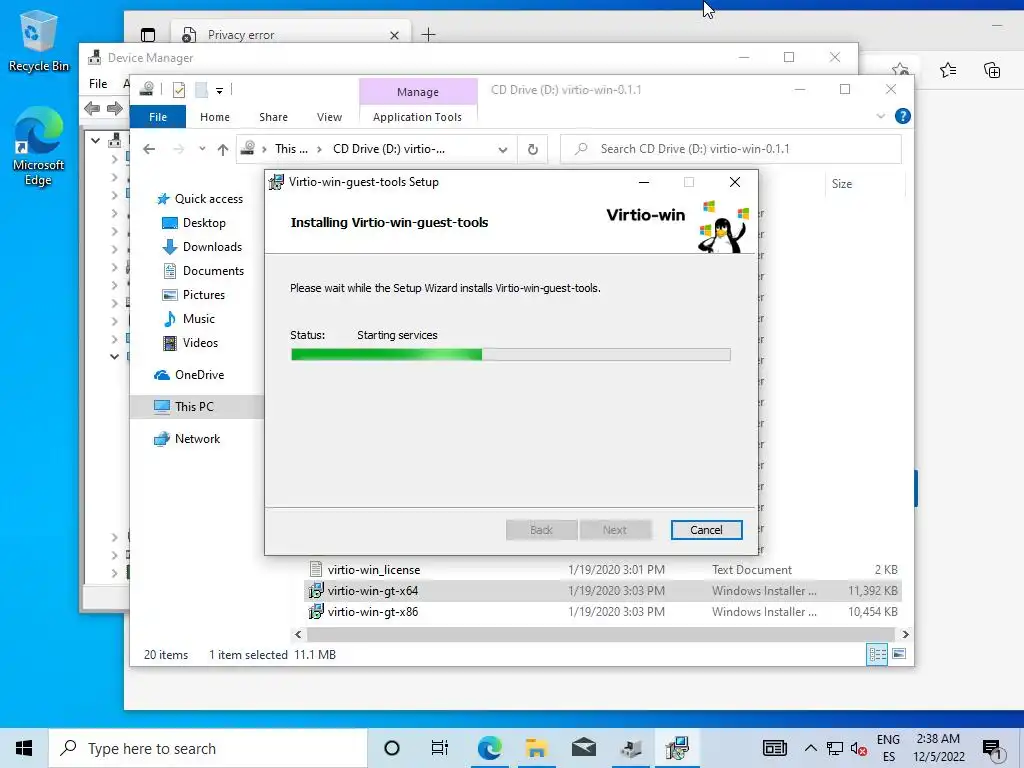Go back in File Explorer
Image resolution: width=1024 pixels, height=768 pixels.
[x=149, y=150]
